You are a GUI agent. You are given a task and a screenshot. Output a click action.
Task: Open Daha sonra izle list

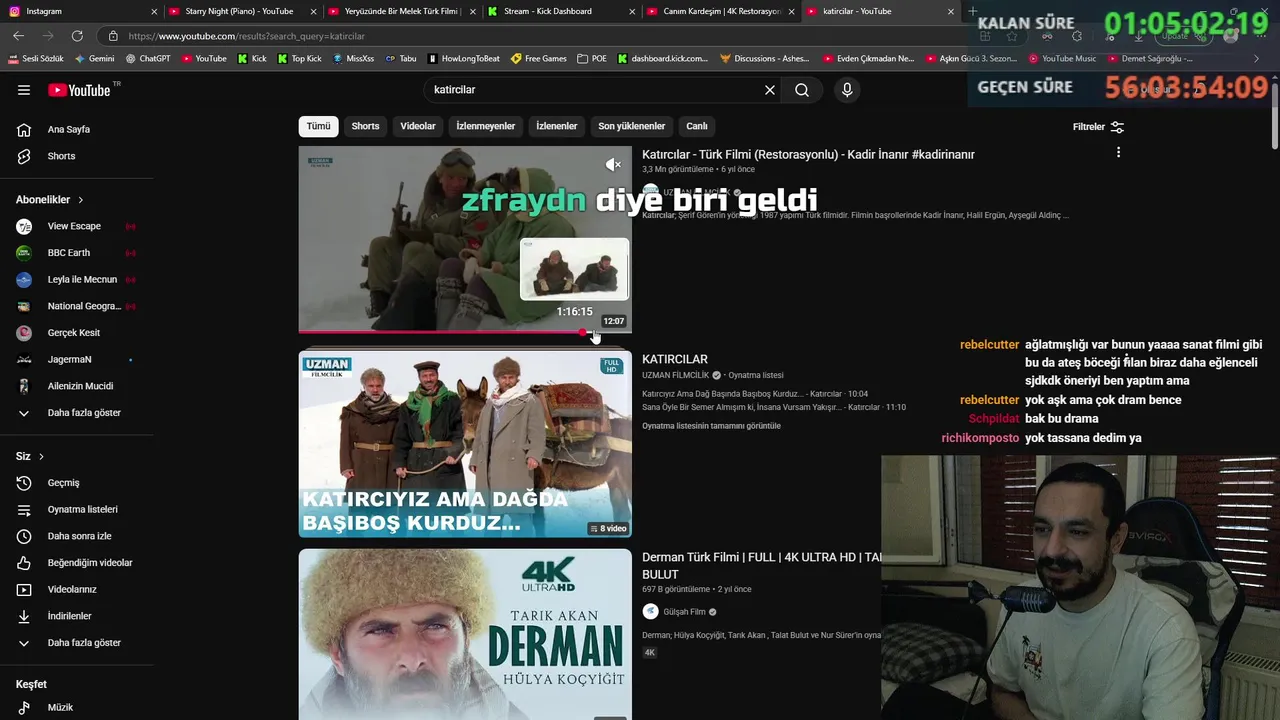(77, 536)
